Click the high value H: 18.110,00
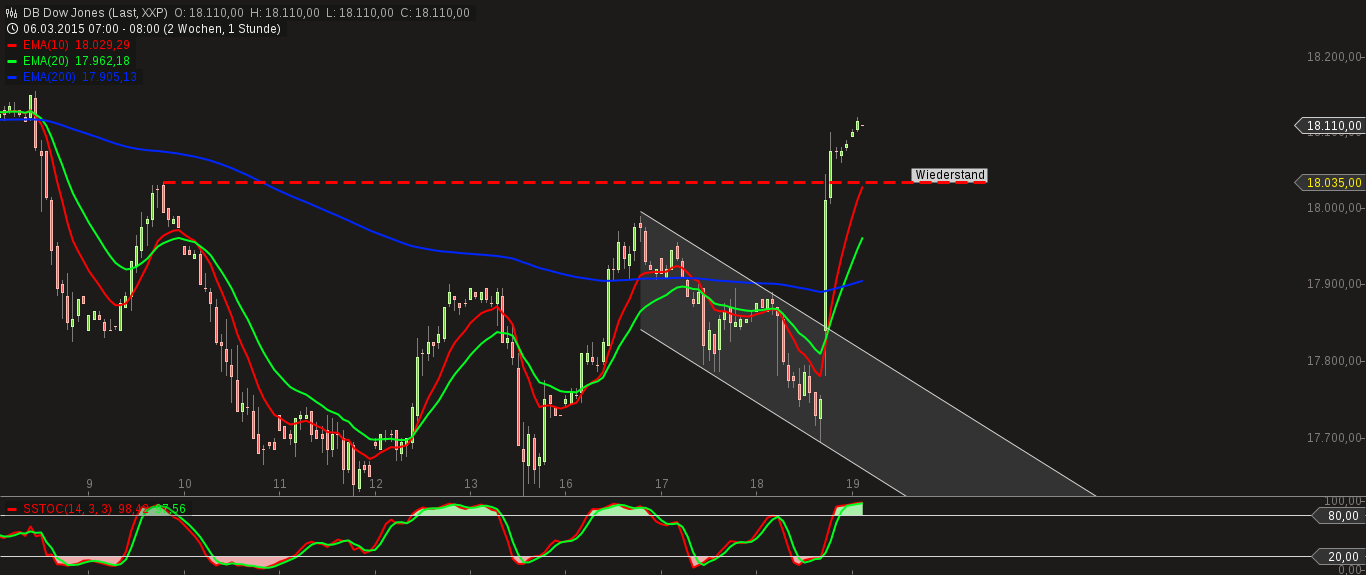This screenshot has height=575, width=1366. coord(285,13)
